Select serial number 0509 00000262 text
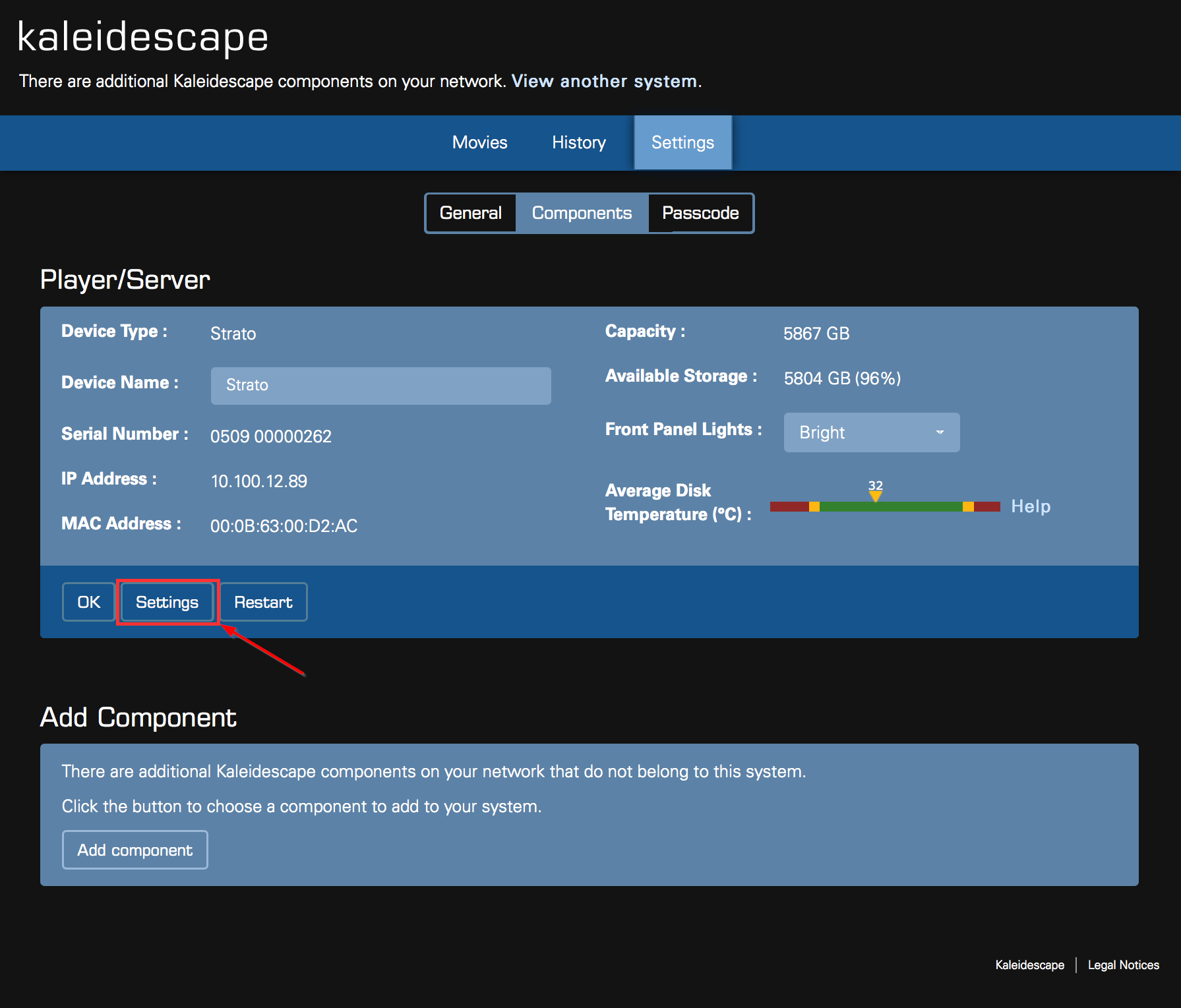Screen dimensions: 1181x1008 [x=270, y=436]
